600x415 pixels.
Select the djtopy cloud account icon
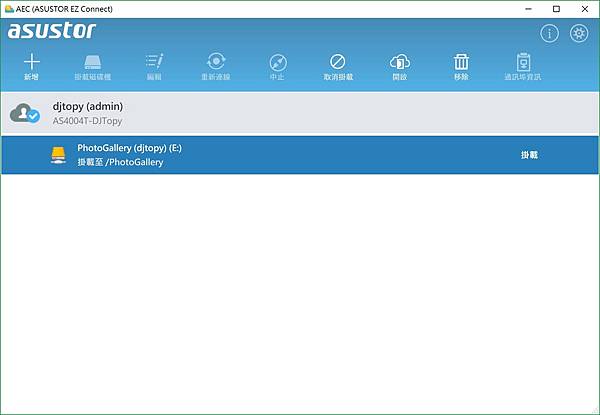(x=25, y=113)
